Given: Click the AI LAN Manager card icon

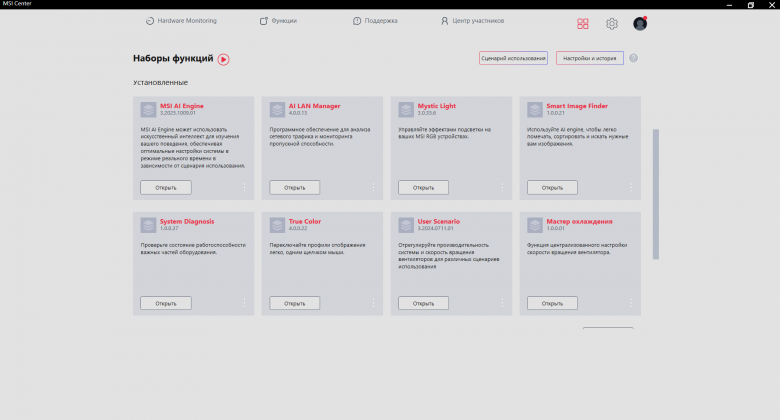Looking at the screenshot, I should 277,109.
